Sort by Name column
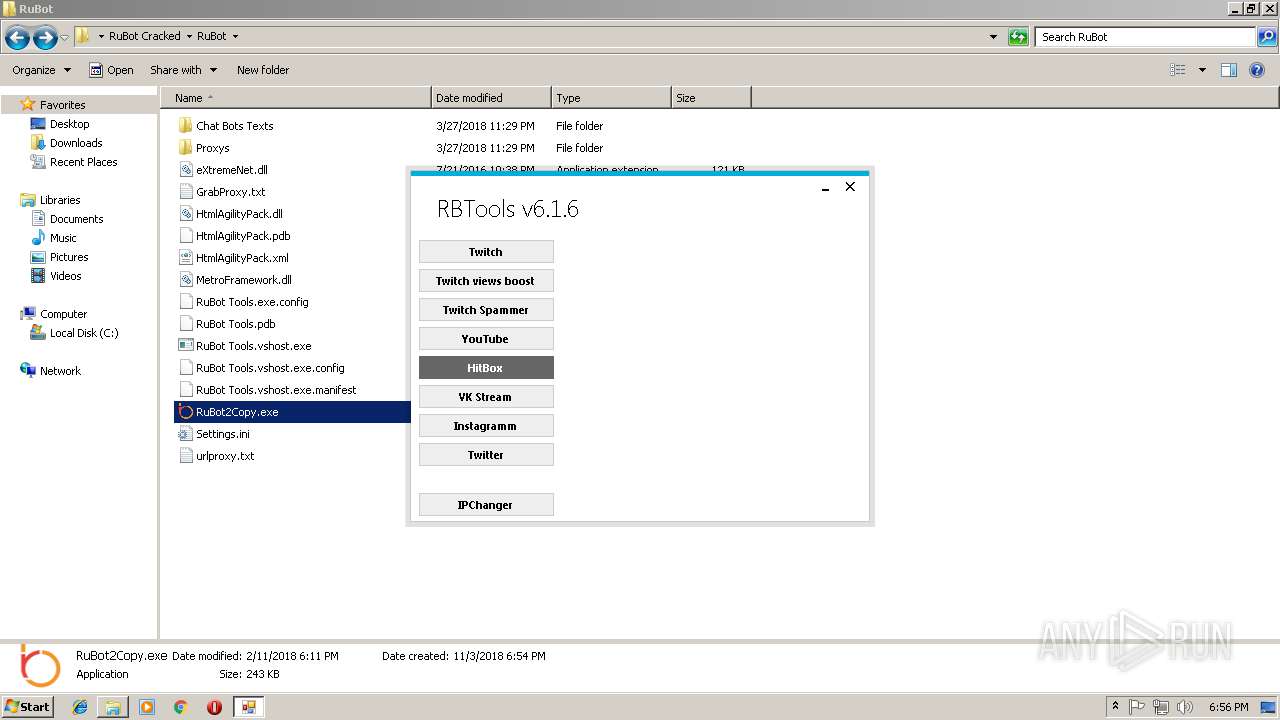Screen dimensions: 1280x720 point(296,98)
